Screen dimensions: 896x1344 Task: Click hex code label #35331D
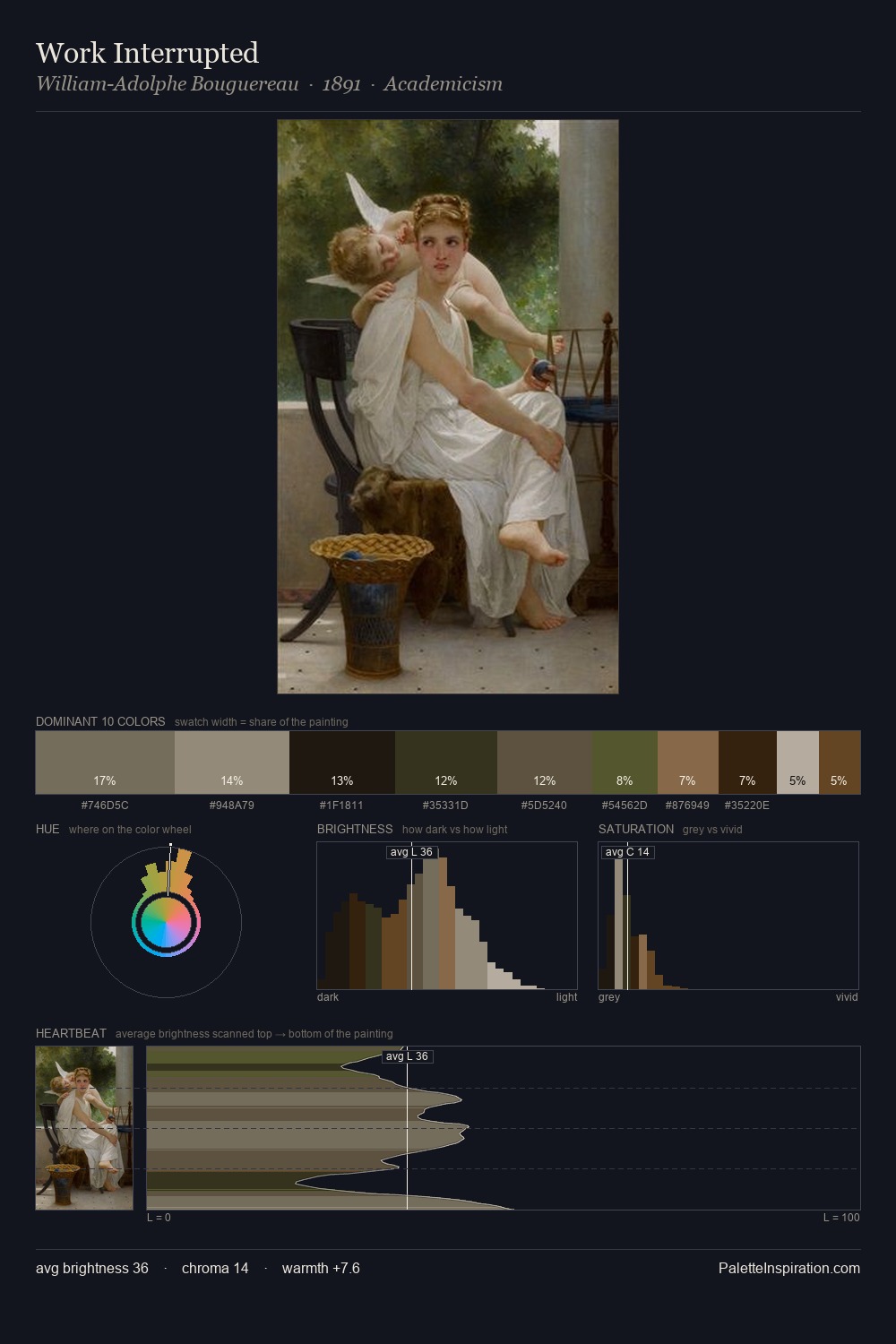pyautogui.click(x=445, y=806)
